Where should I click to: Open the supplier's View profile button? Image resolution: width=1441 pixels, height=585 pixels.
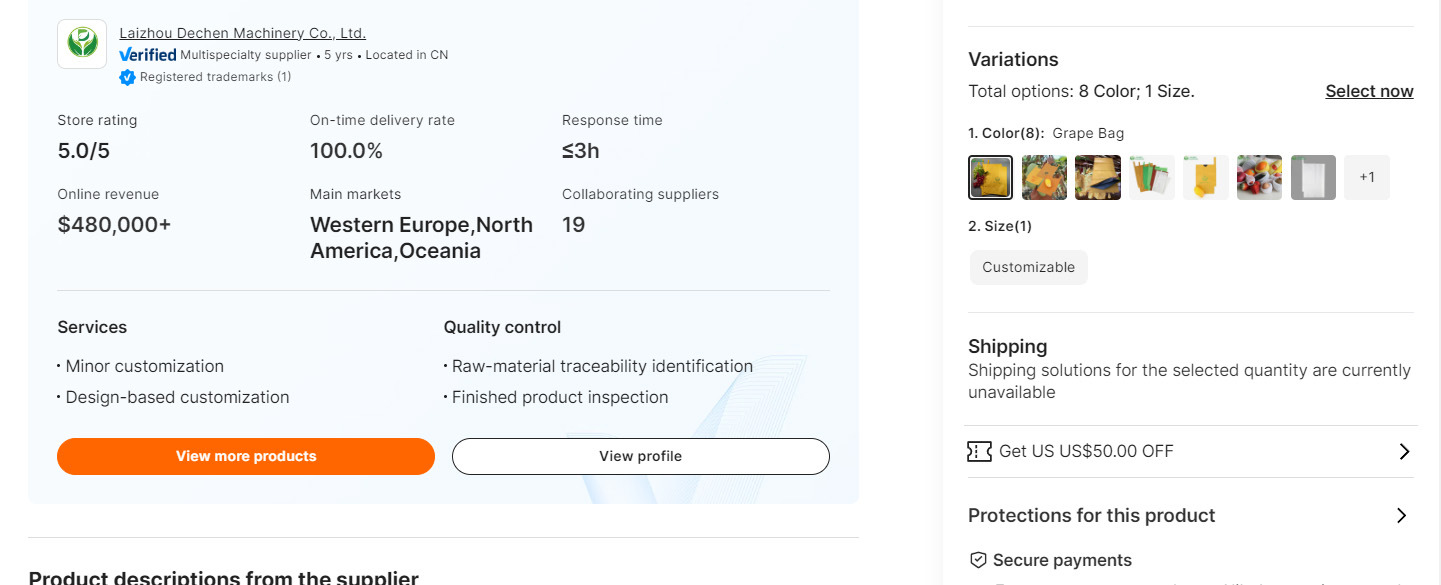pos(640,456)
